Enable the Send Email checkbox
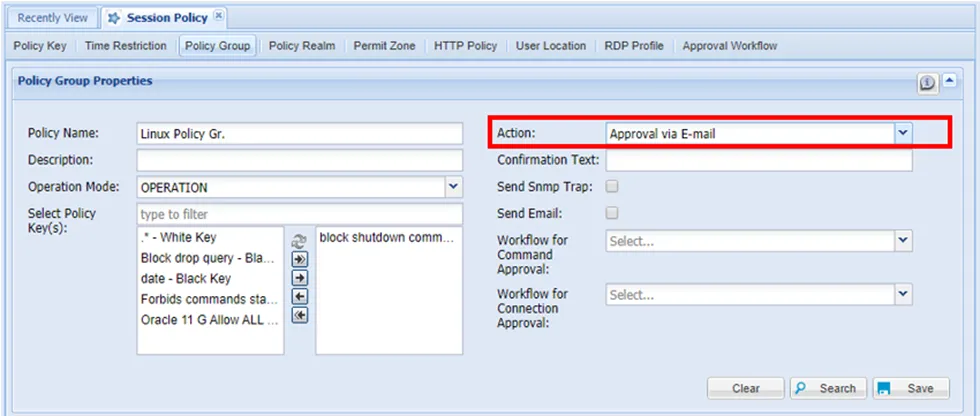The width and height of the screenshot is (980, 416). point(612,213)
